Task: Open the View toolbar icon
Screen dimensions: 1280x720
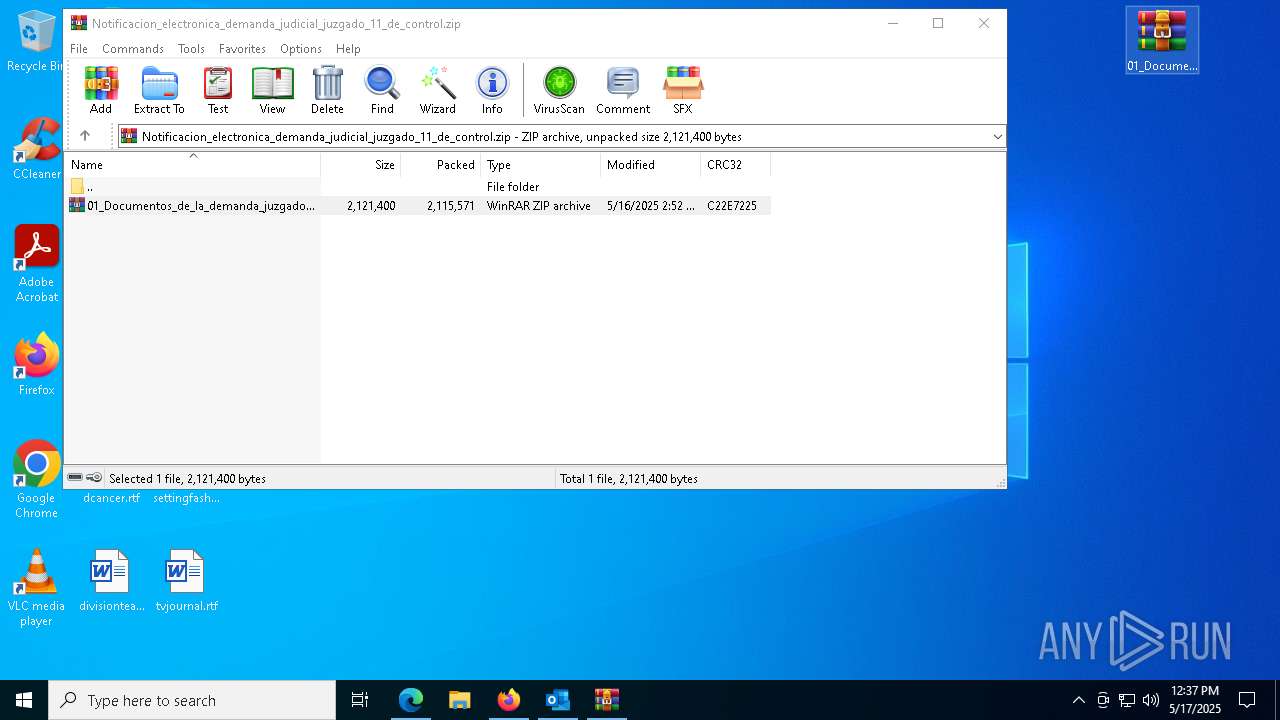Action: pos(272,91)
